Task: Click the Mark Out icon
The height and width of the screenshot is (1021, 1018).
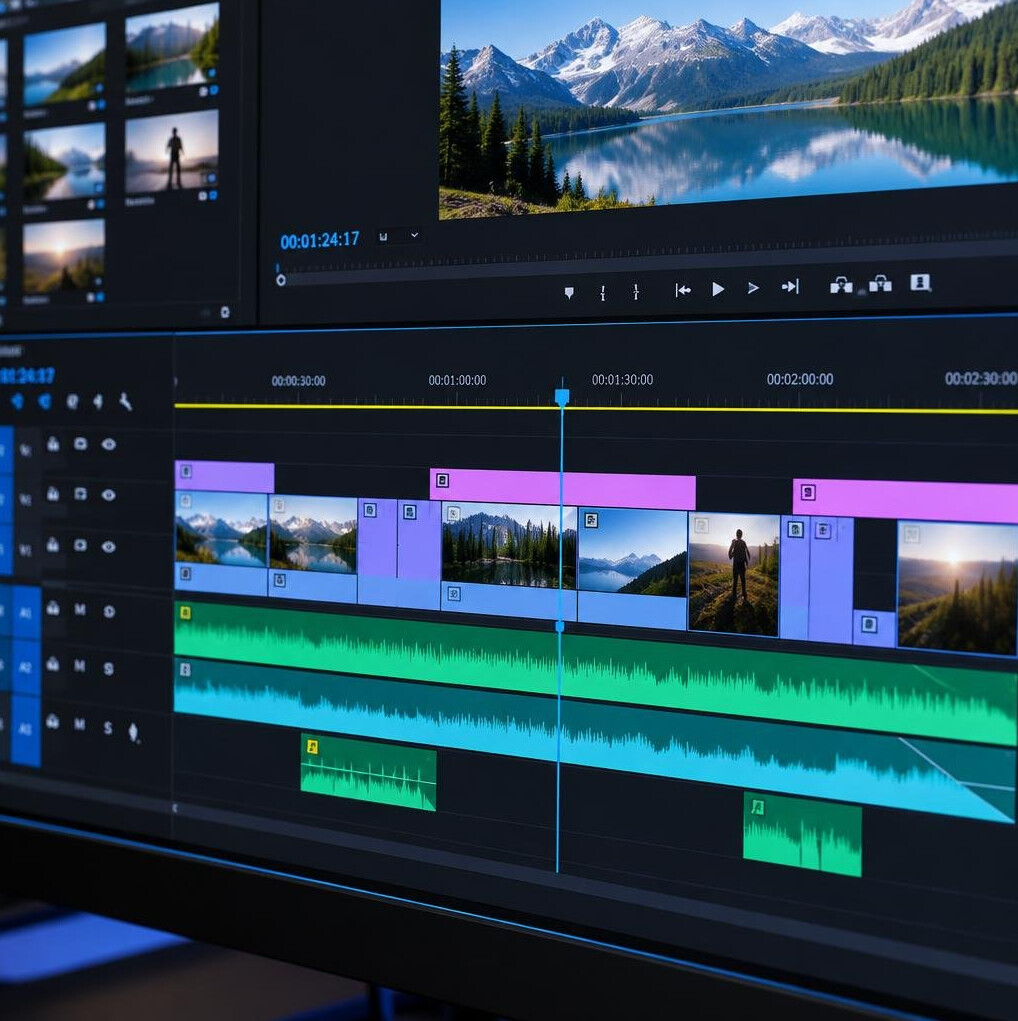Action: tap(636, 291)
